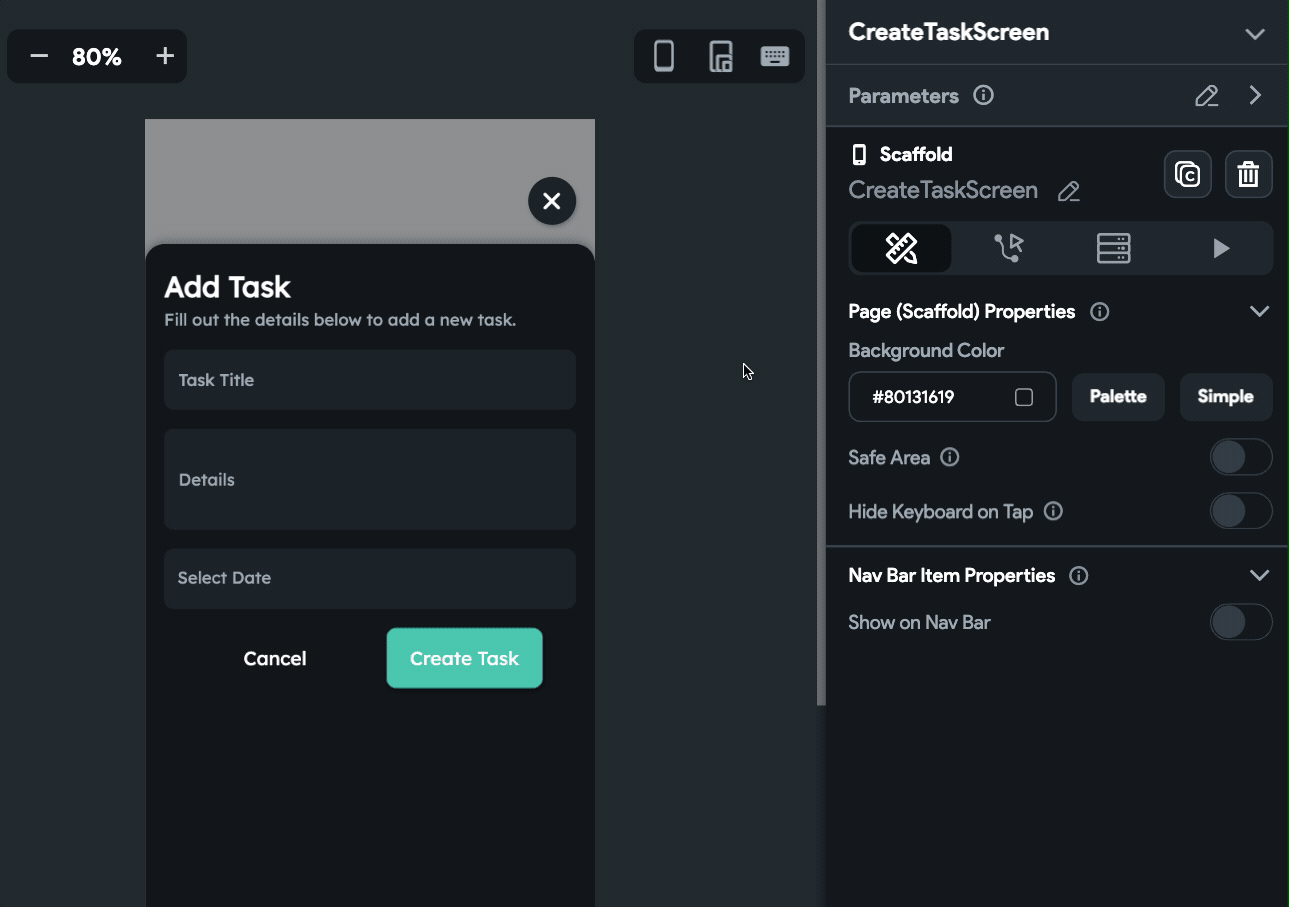Click the Simple button

(x=1226, y=397)
